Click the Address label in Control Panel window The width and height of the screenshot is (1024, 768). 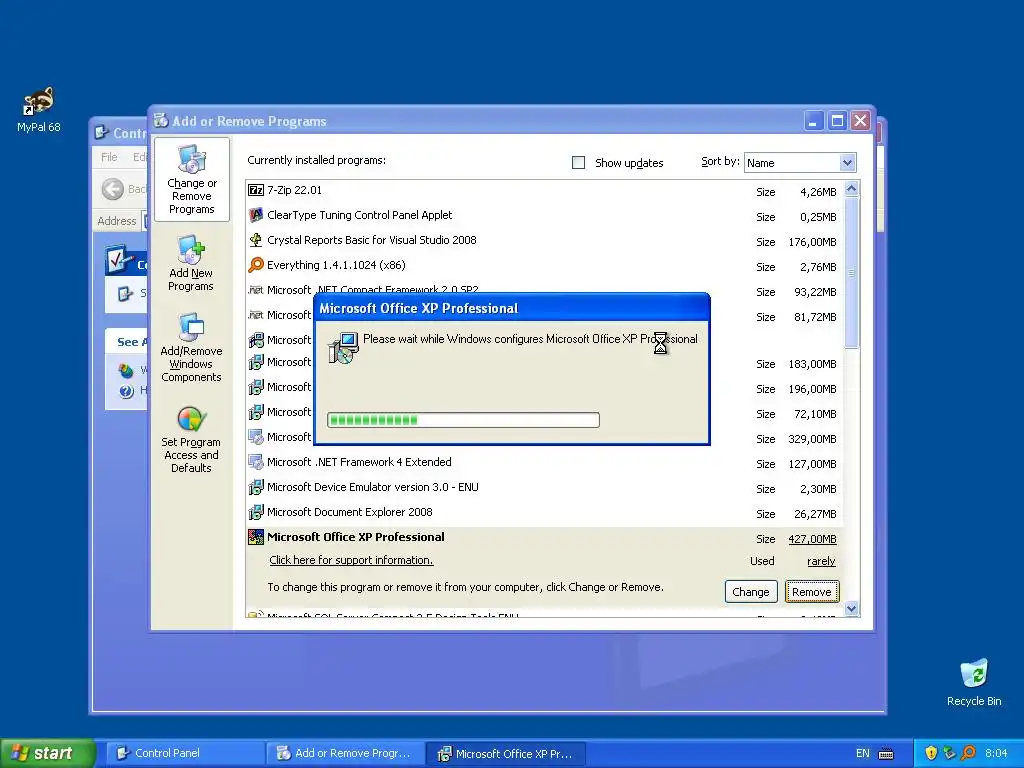click(x=117, y=221)
